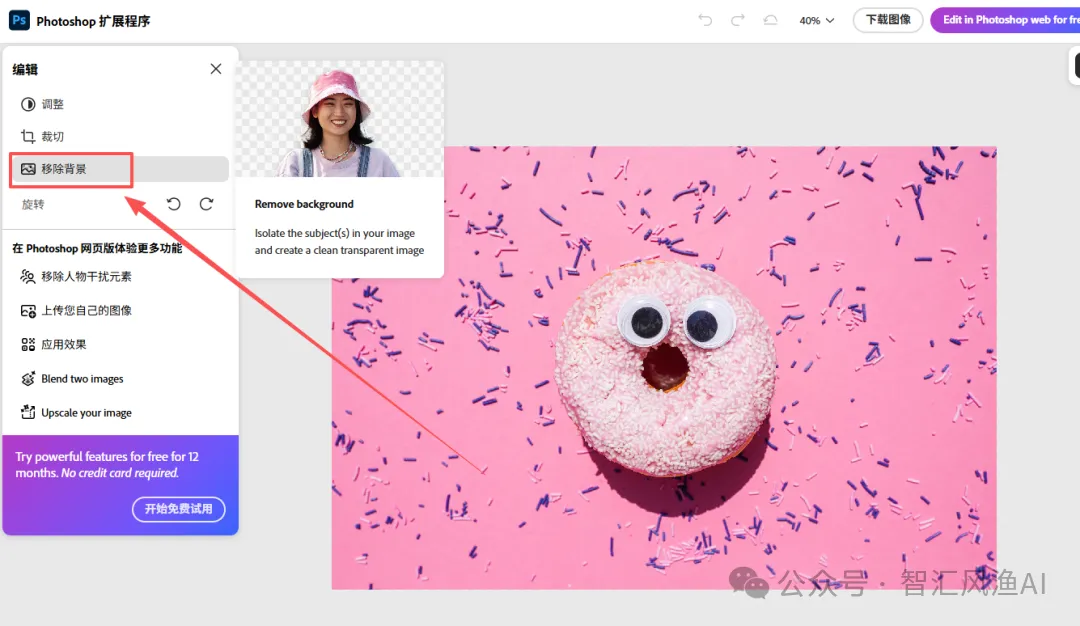The image size is (1080, 626).
Task: Click Edit in Photoshop web button
Action: pyautogui.click(x=1006, y=20)
